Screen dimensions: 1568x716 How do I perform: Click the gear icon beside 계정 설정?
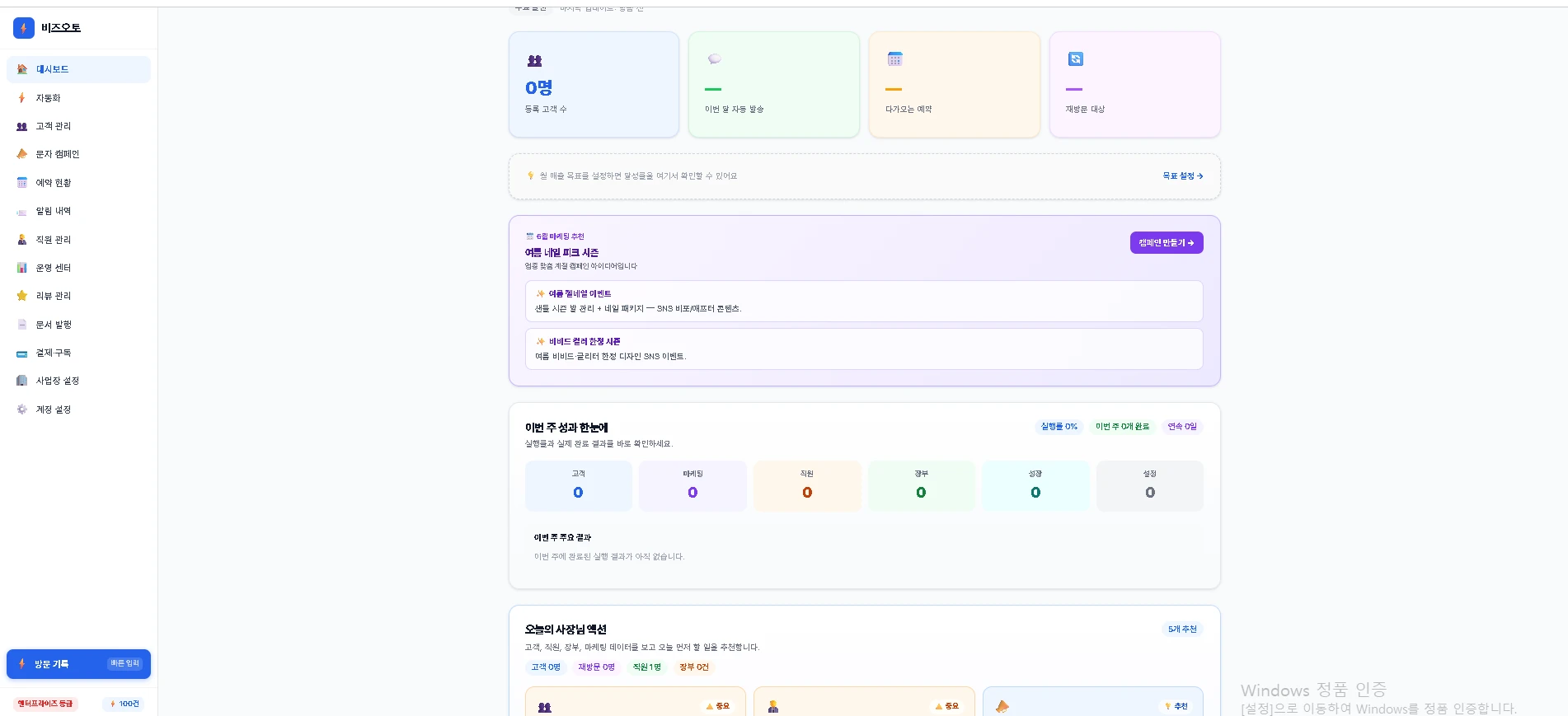(x=22, y=409)
